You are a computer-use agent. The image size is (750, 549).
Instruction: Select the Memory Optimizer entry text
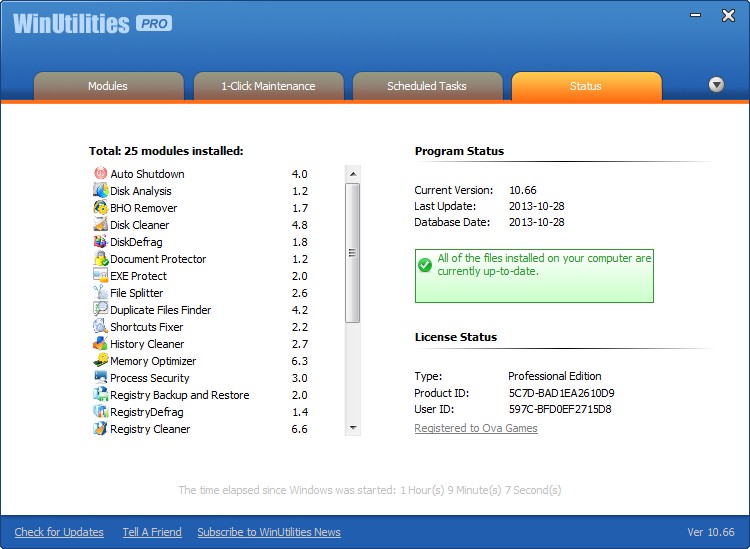click(x=153, y=361)
